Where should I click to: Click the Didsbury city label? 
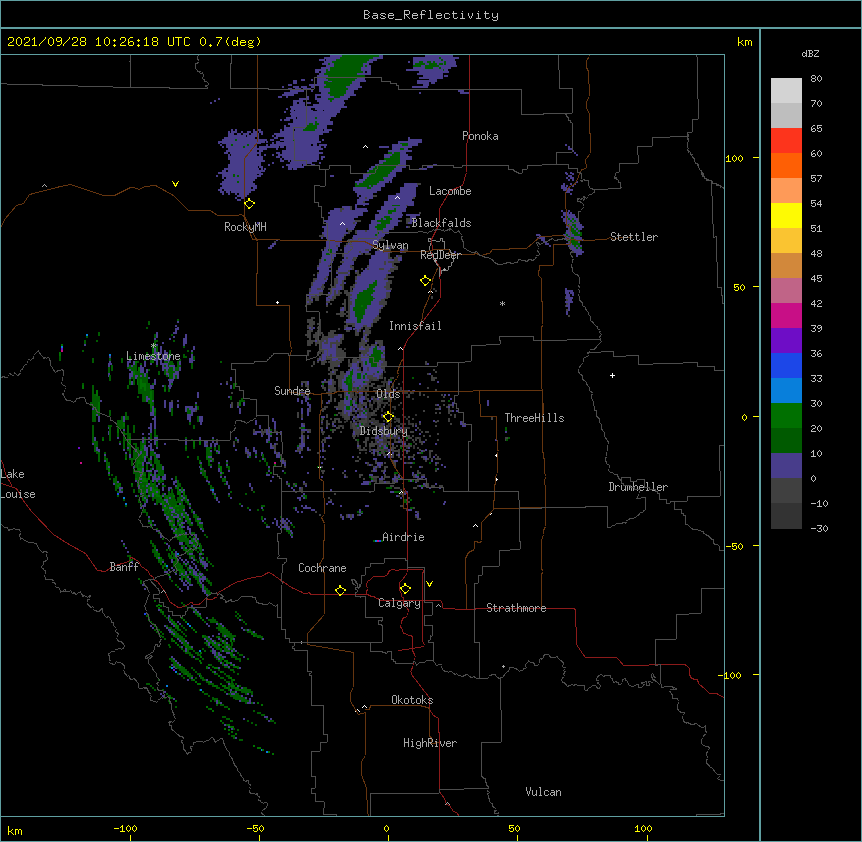coord(384,431)
